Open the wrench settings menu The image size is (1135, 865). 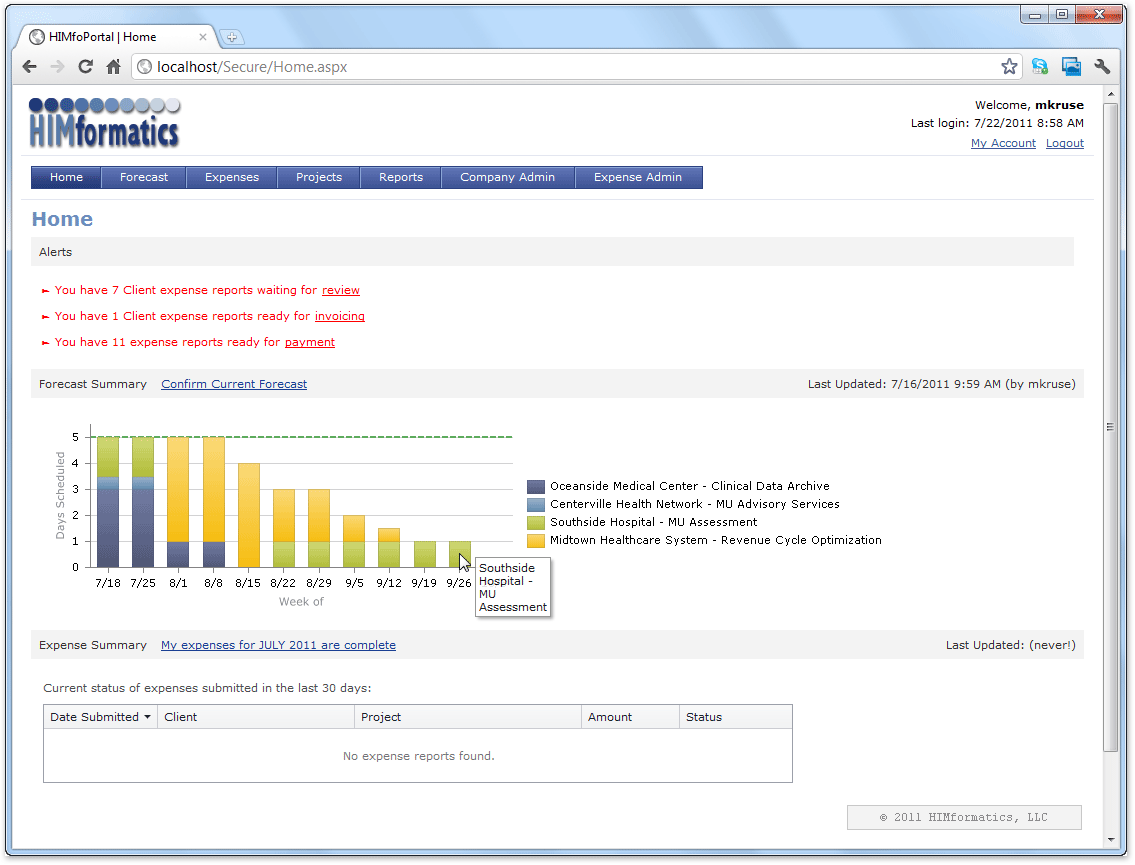pyautogui.click(x=1103, y=67)
